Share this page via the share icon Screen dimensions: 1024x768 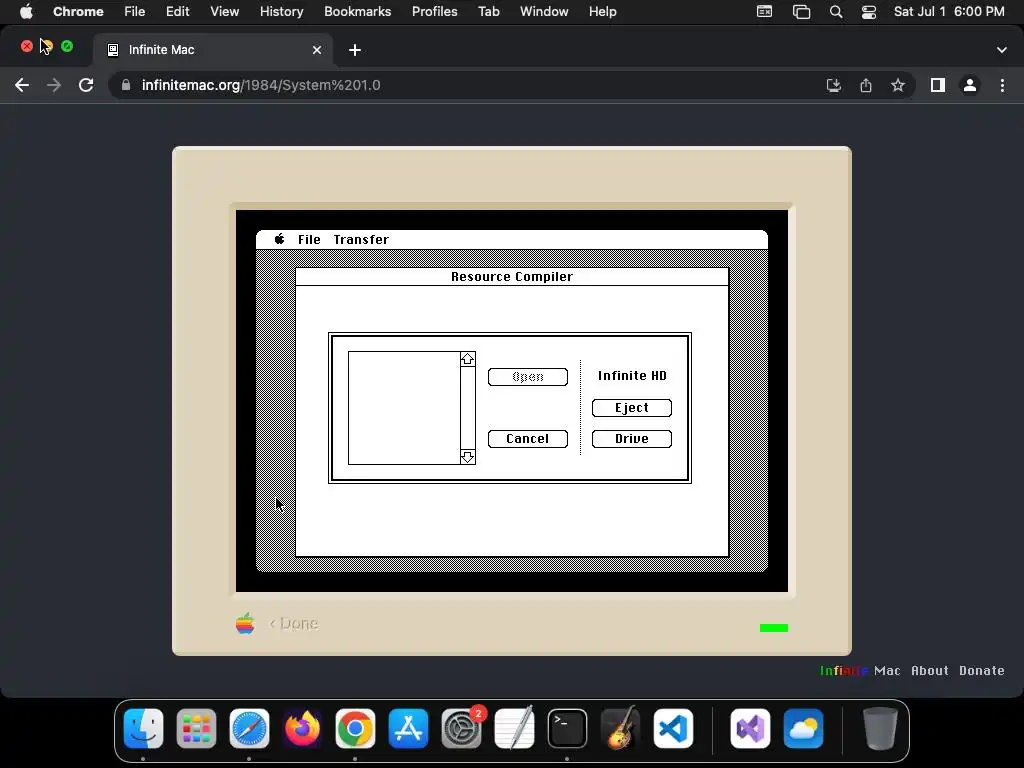tap(866, 85)
